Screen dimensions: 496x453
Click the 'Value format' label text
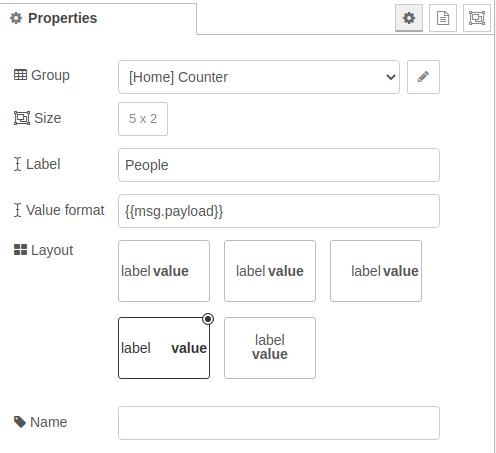pos(65,210)
